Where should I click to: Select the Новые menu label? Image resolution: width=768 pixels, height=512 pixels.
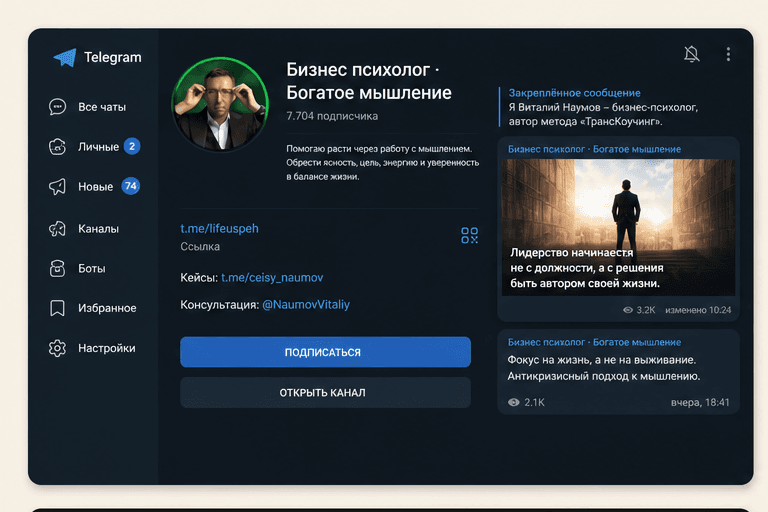(96, 187)
